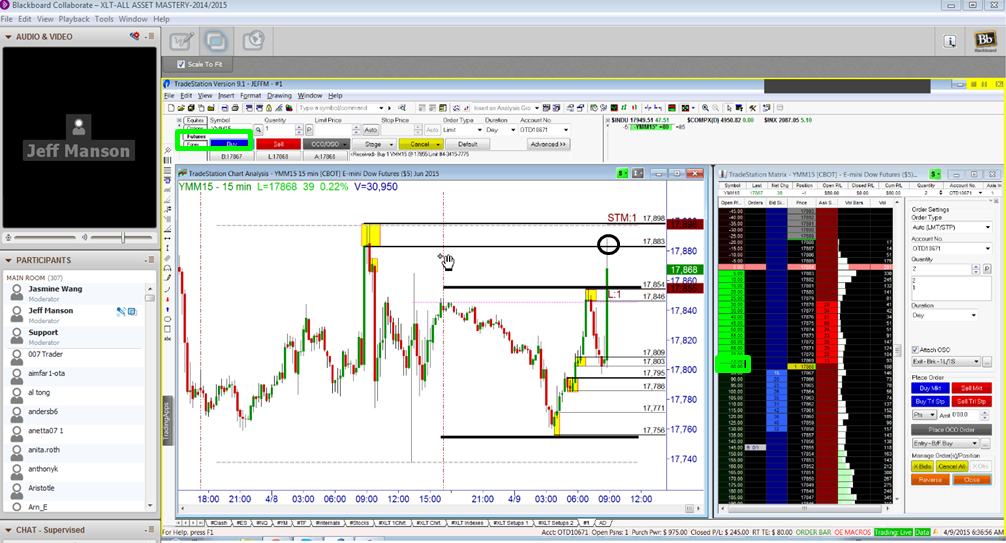Click the yellow Cancel button in order bar
The height and width of the screenshot is (543, 1006).
[x=420, y=144]
